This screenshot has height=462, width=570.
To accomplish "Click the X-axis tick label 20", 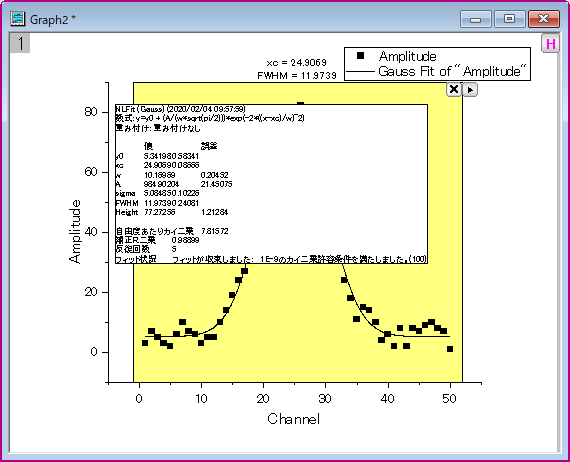I will pyautogui.click(x=263, y=399).
